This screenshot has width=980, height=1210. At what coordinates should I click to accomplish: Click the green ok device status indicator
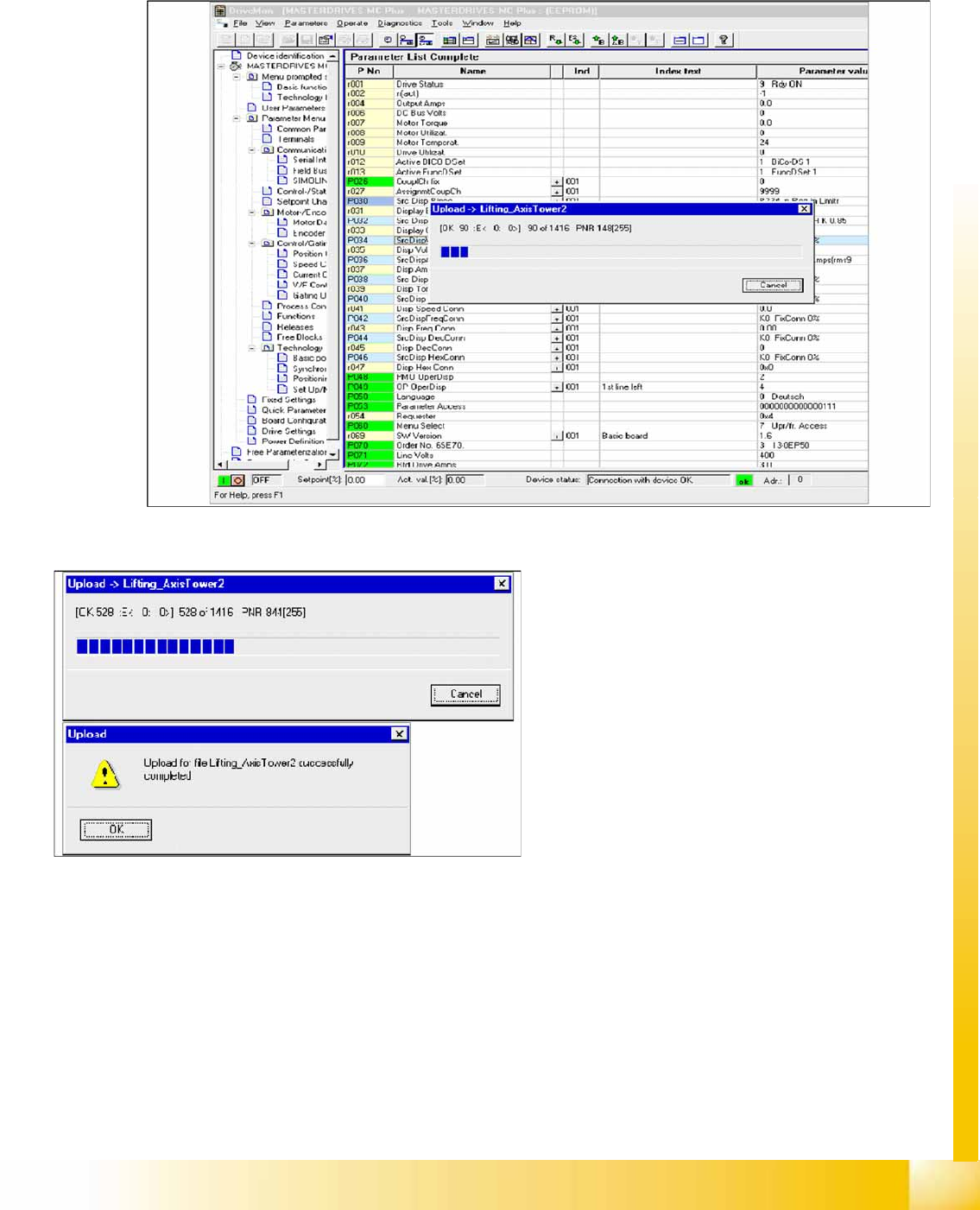pyautogui.click(x=743, y=481)
